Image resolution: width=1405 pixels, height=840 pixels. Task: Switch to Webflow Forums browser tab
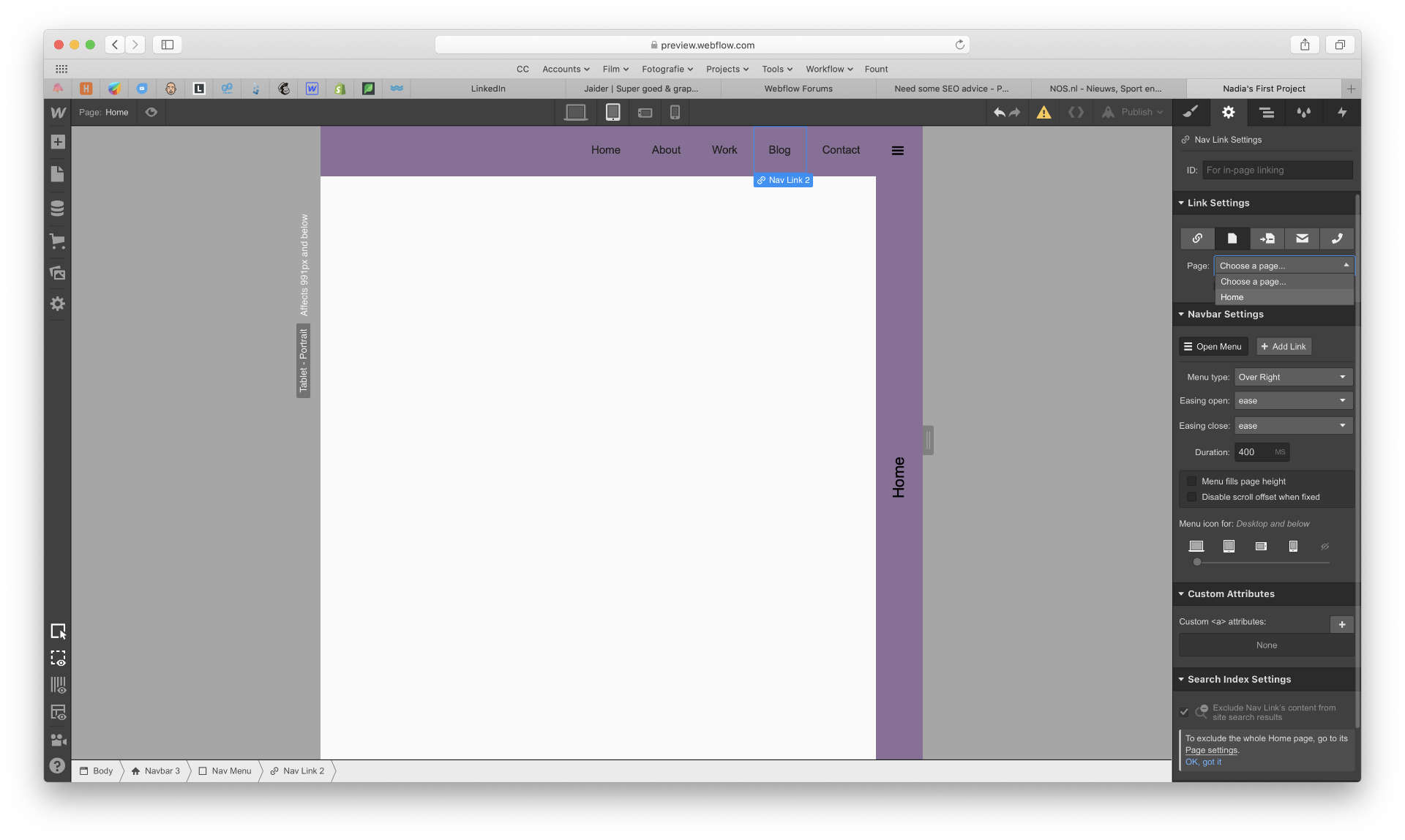798,89
